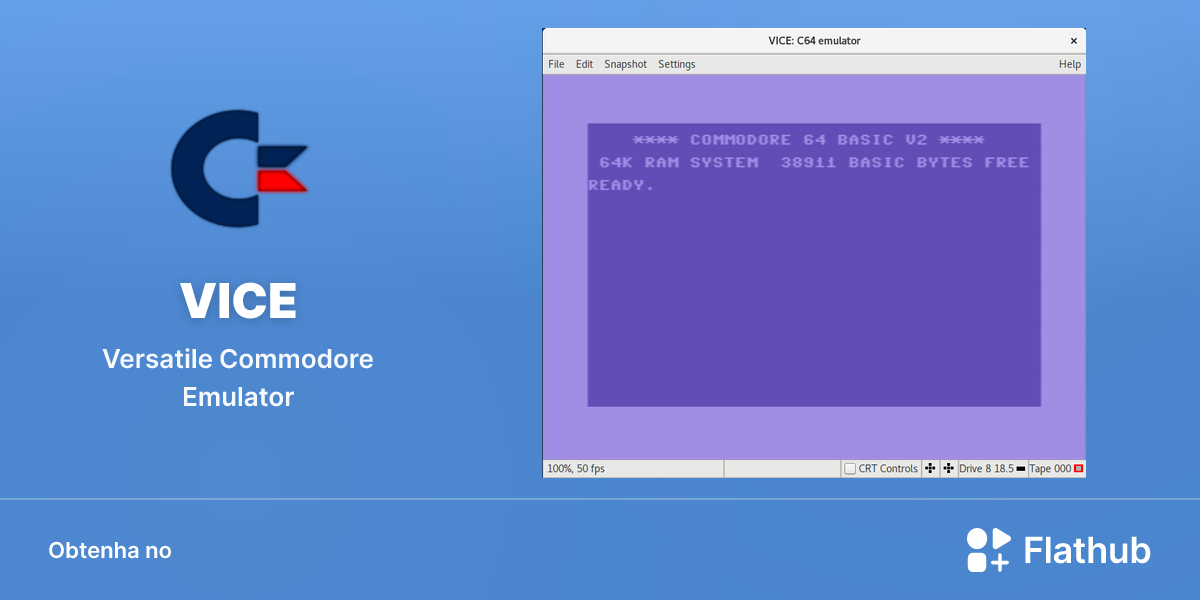
Task: Click the first joystick port indicator icon
Action: tap(930, 468)
